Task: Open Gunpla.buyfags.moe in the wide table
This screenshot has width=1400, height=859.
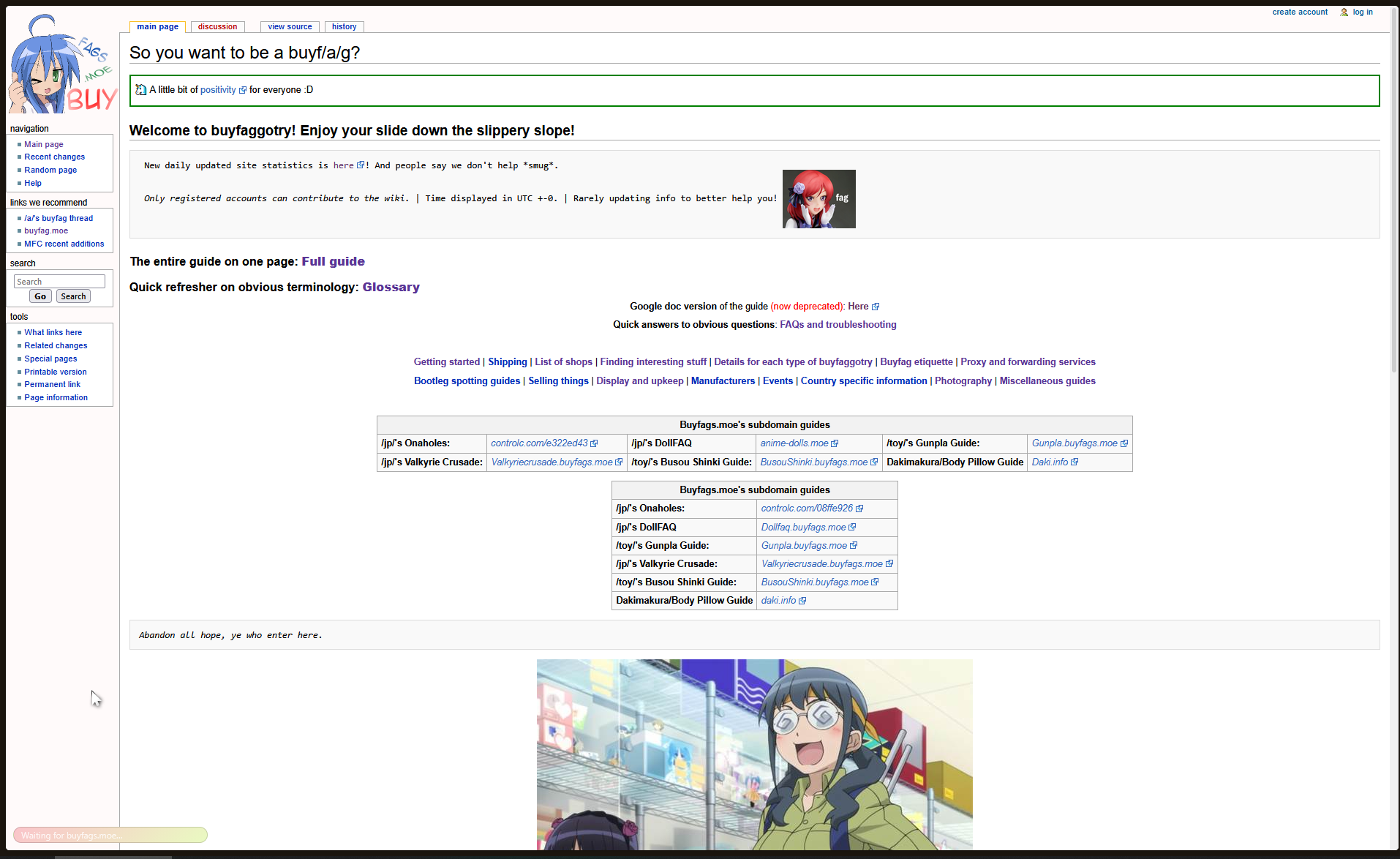Action: point(1080,443)
